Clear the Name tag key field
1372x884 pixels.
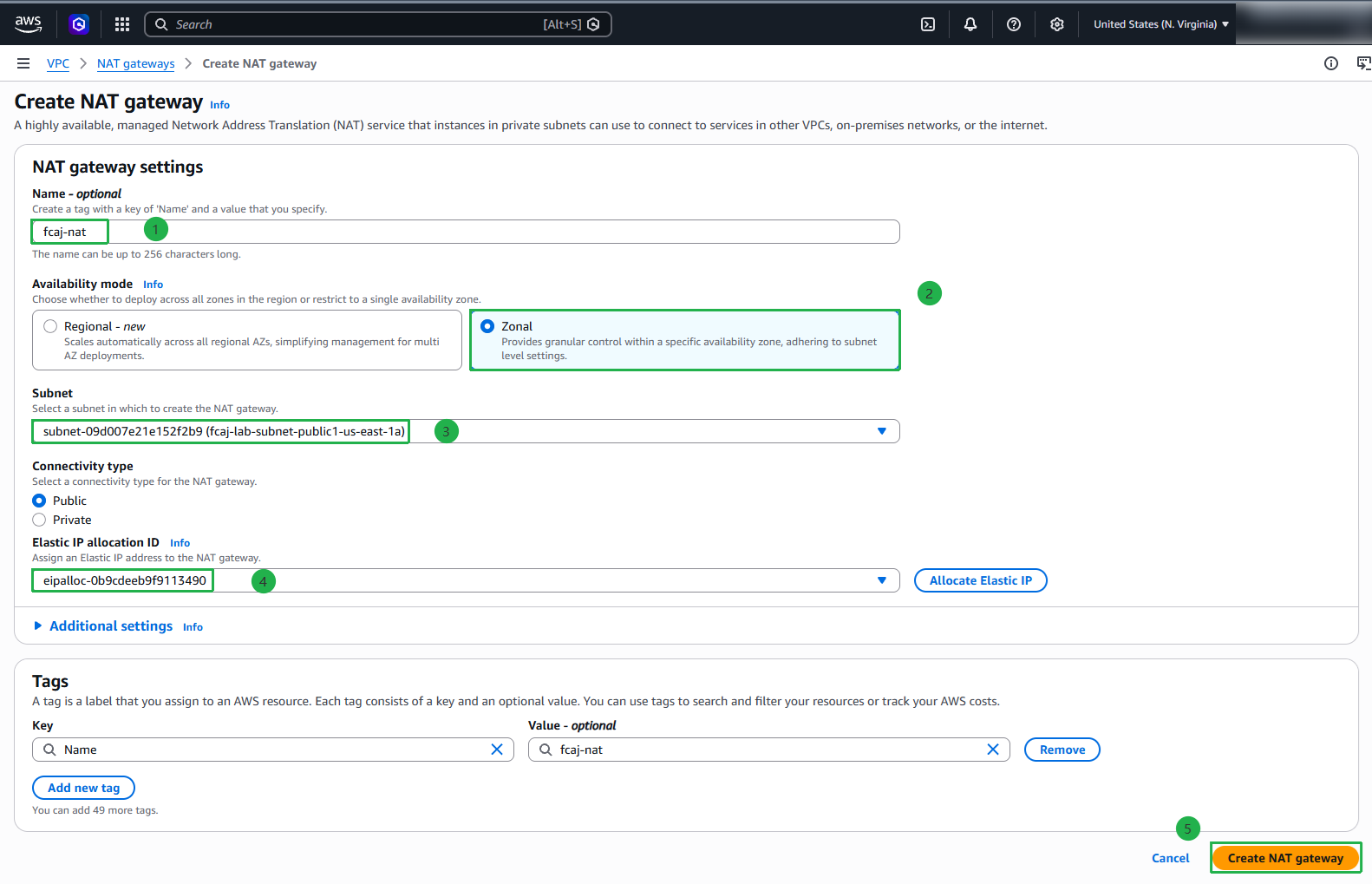point(497,750)
